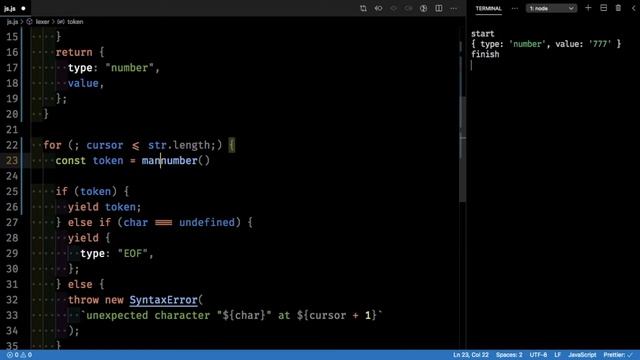The width and height of the screenshot is (640, 360).
Task: Click line number 22 in the gutter
Action: pos(12,145)
